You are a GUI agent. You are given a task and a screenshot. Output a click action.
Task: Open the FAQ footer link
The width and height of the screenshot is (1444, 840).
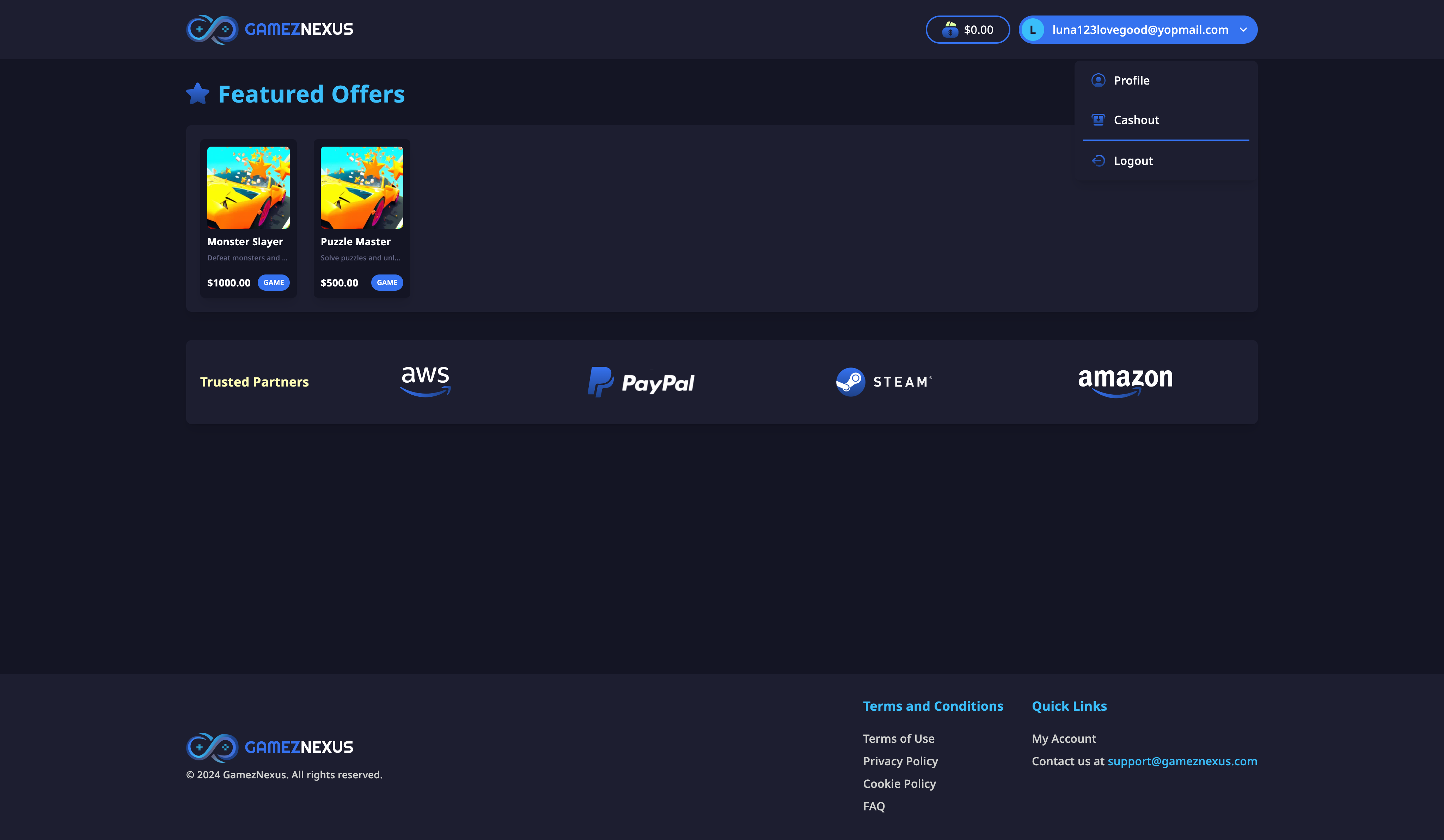(874, 806)
